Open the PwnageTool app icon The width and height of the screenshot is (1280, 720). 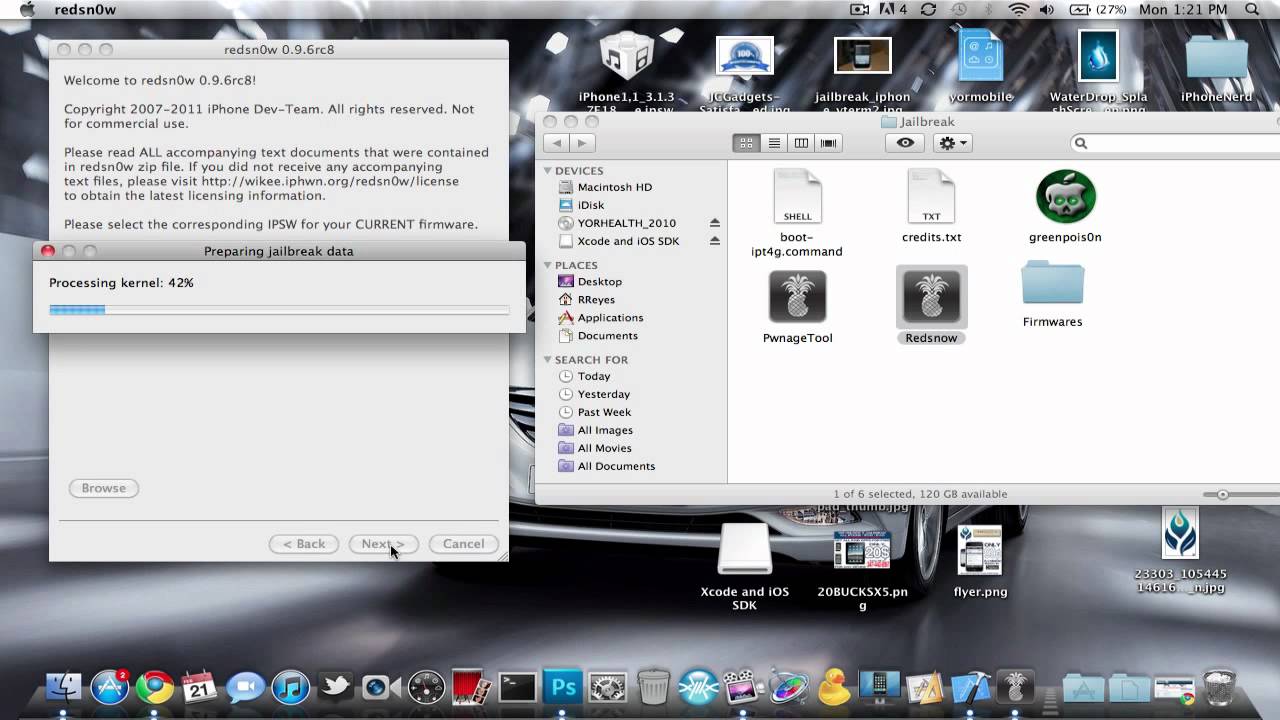(797, 297)
